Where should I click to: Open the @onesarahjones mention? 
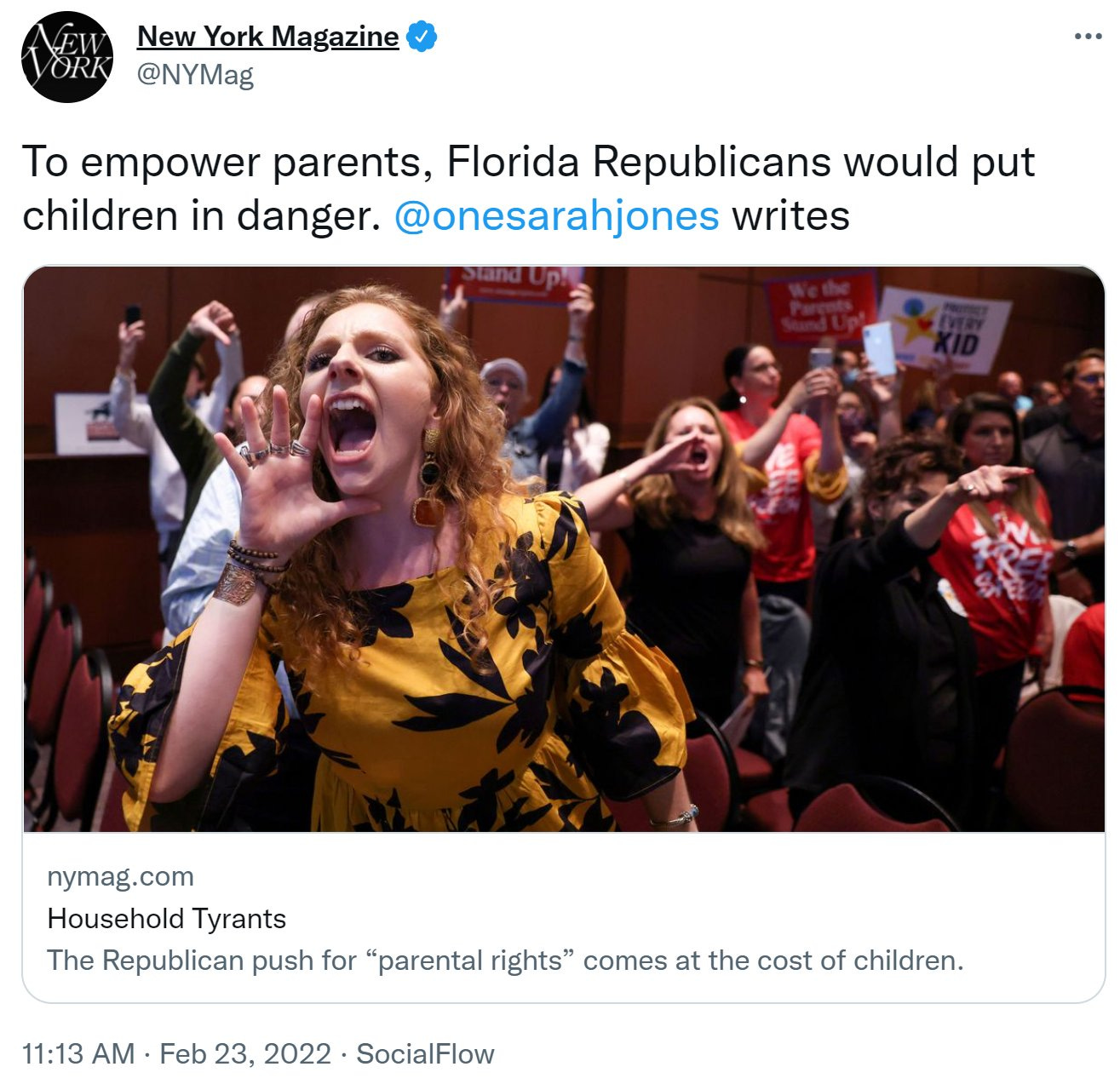pos(557,215)
